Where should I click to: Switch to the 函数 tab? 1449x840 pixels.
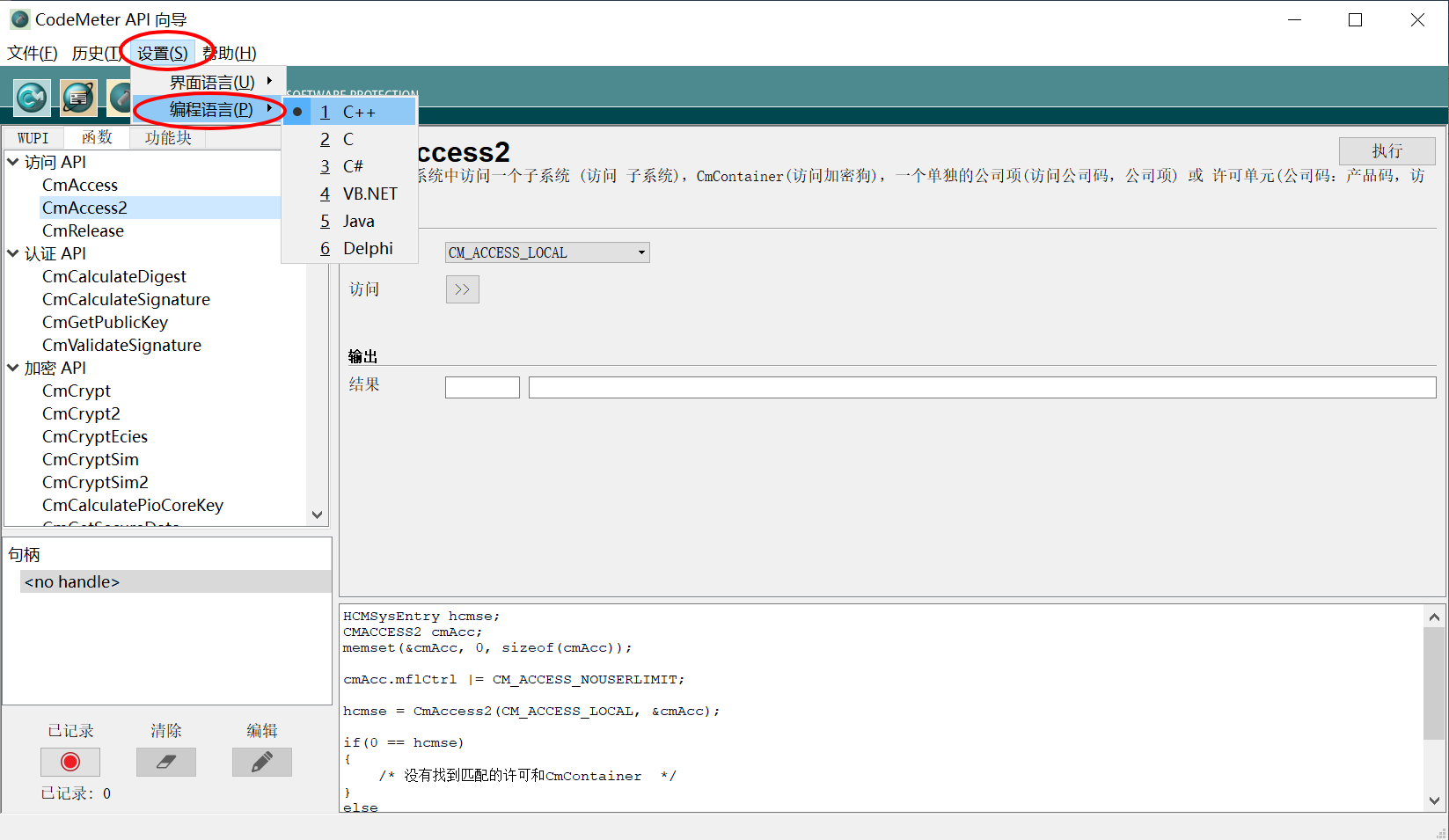click(97, 137)
